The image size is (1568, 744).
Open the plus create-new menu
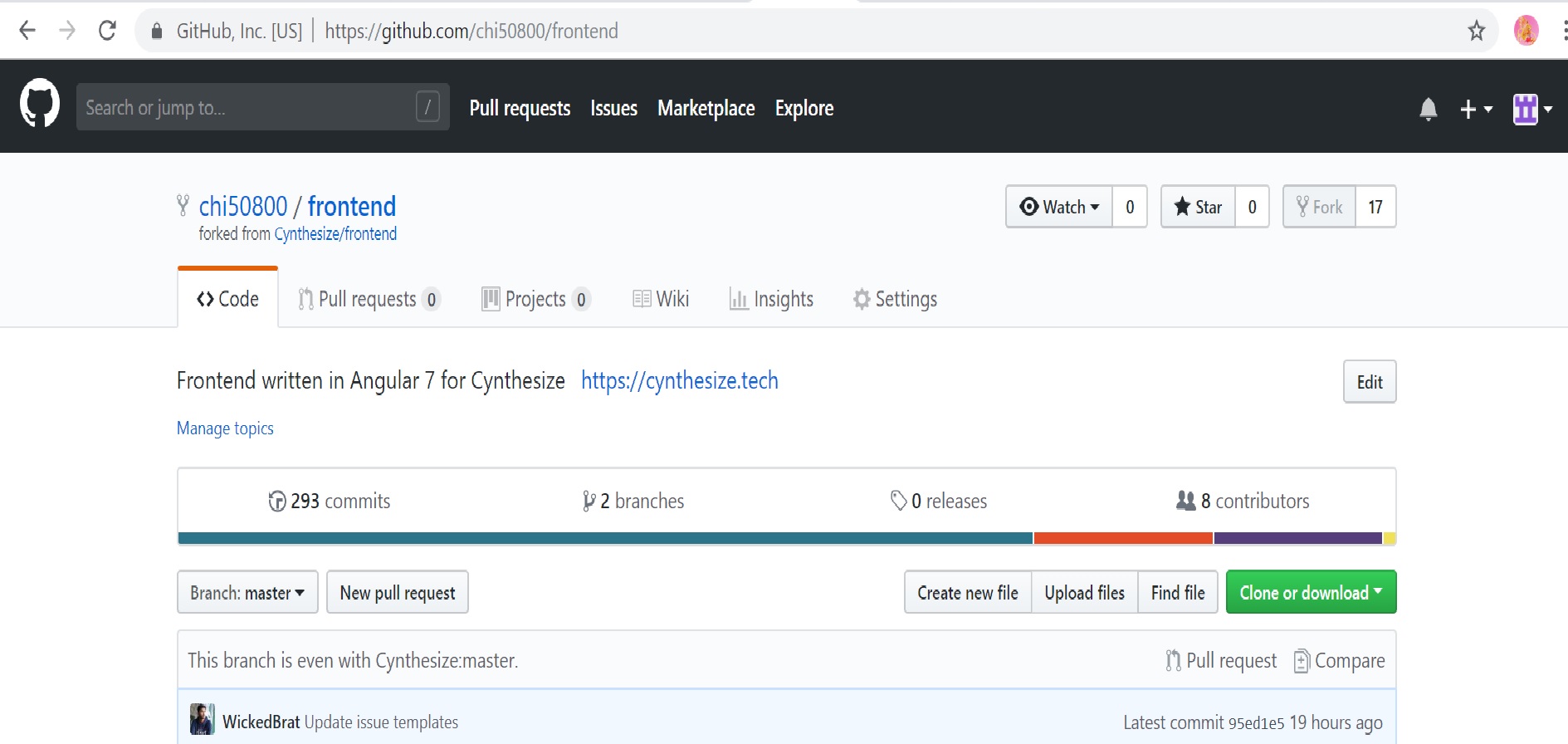pos(1476,109)
